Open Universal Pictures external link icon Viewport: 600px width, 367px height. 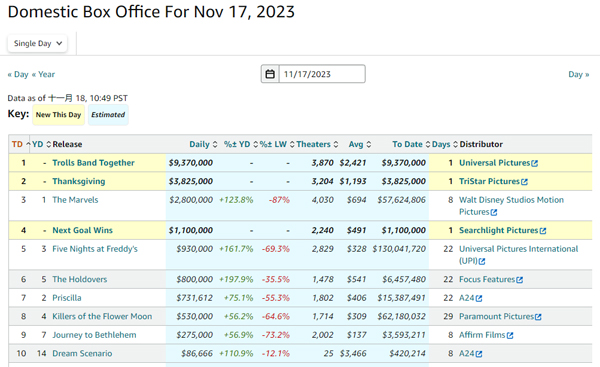click(535, 163)
